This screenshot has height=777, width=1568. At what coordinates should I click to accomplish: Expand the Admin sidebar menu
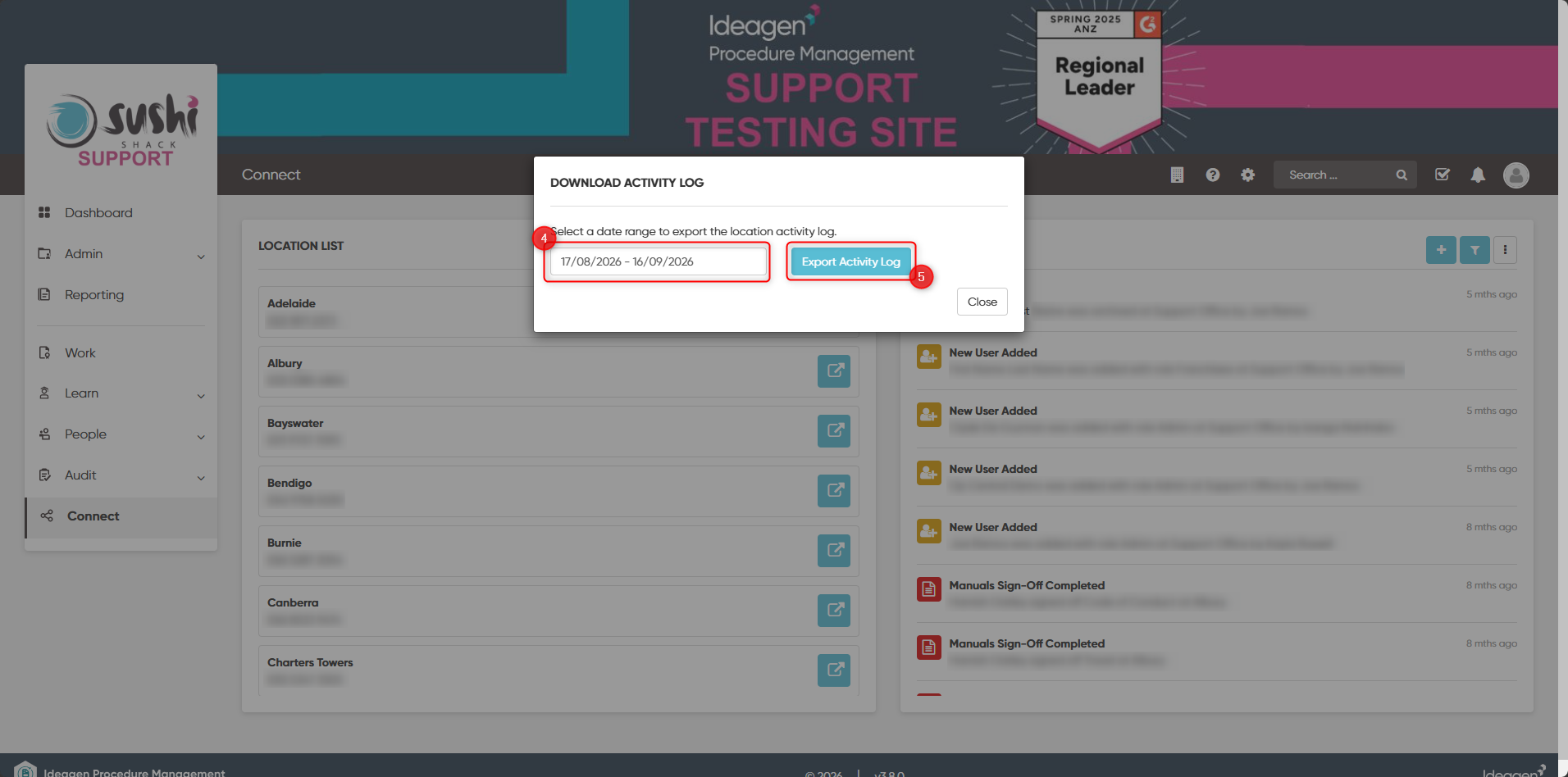click(x=121, y=254)
